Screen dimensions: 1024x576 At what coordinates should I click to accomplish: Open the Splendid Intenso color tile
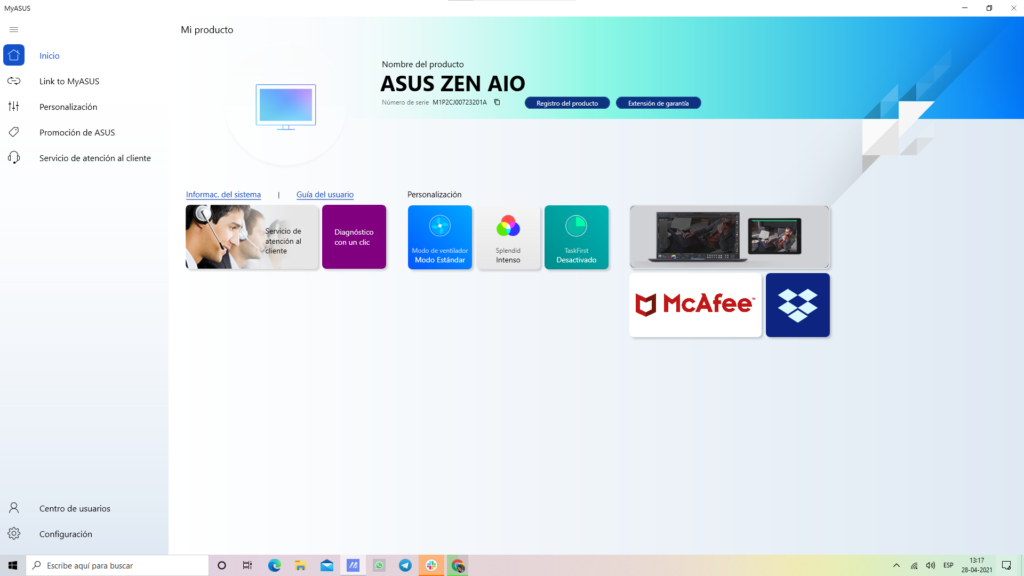pos(508,237)
